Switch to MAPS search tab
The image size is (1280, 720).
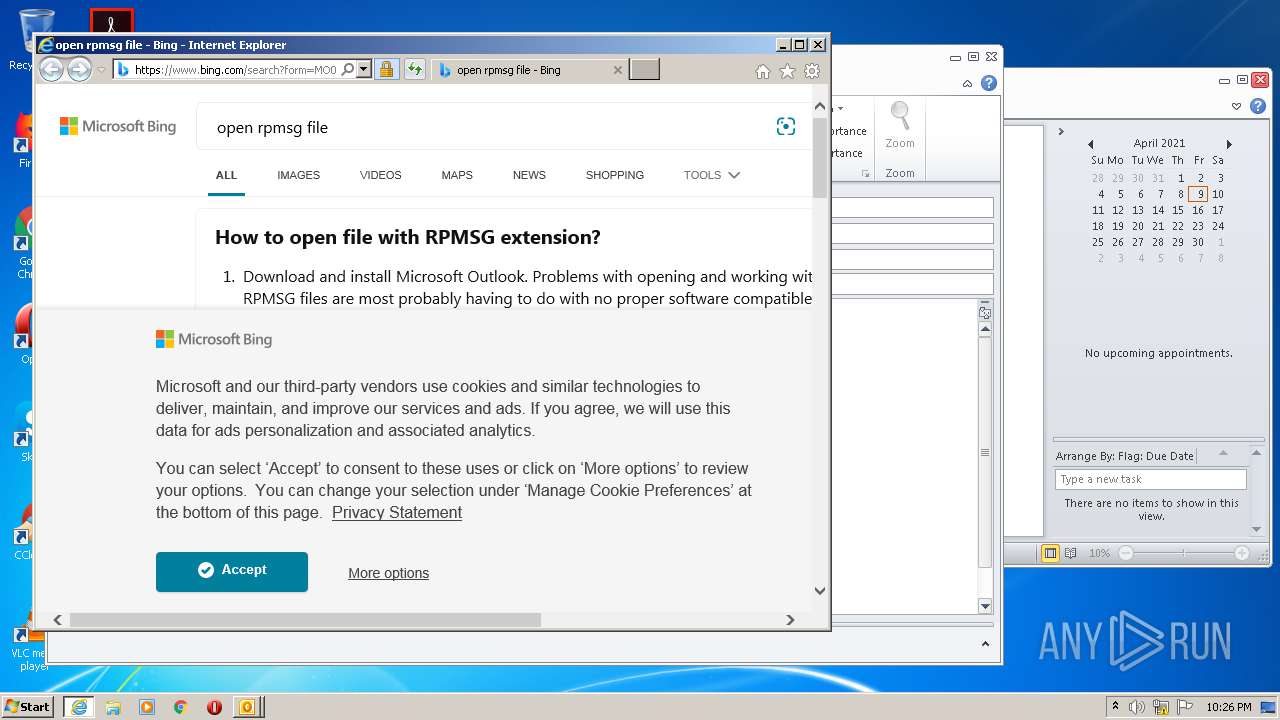tap(457, 175)
